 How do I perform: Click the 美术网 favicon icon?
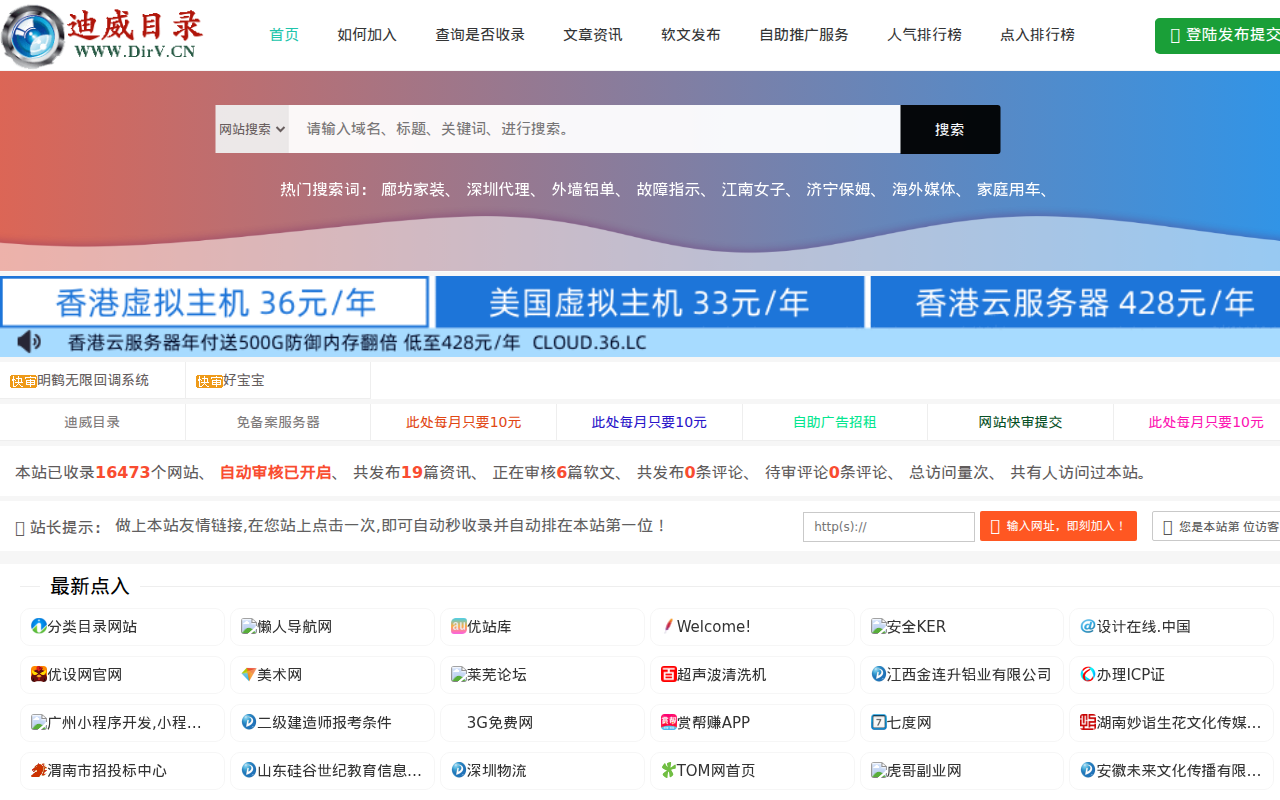click(x=249, y=674)
